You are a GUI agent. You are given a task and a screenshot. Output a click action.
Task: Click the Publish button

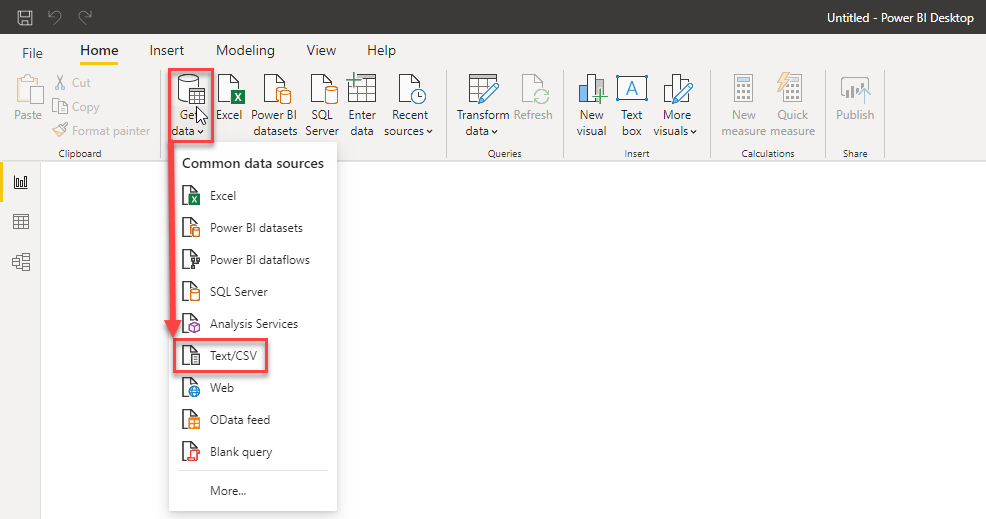(855, 98)
